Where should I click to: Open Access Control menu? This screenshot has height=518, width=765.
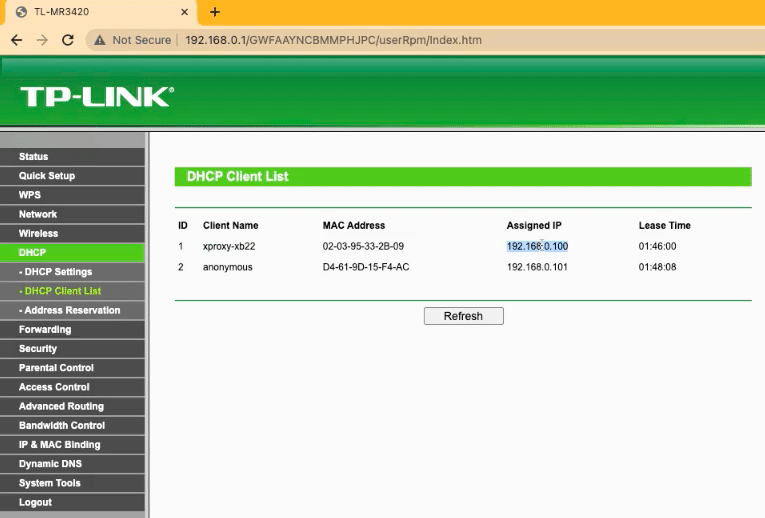(x=72, y=387)
